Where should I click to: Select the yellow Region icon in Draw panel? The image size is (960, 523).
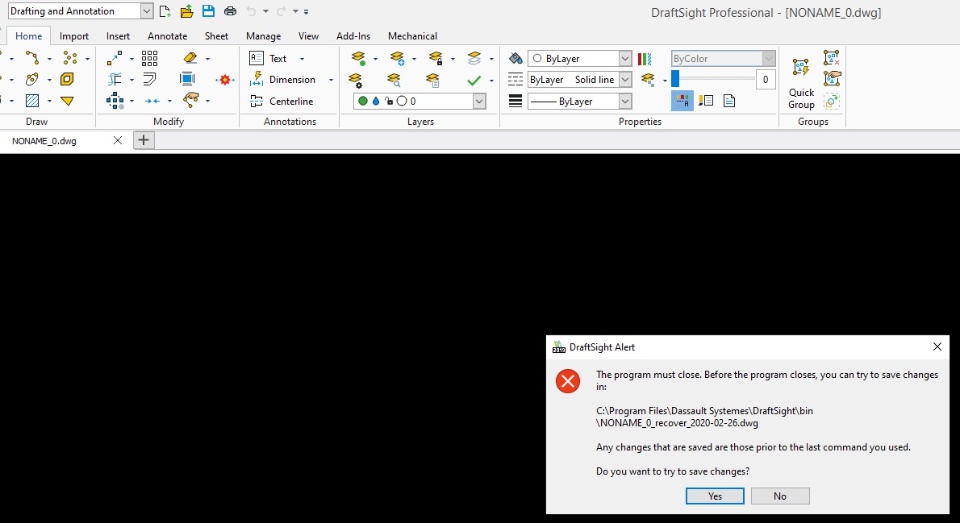67,79
